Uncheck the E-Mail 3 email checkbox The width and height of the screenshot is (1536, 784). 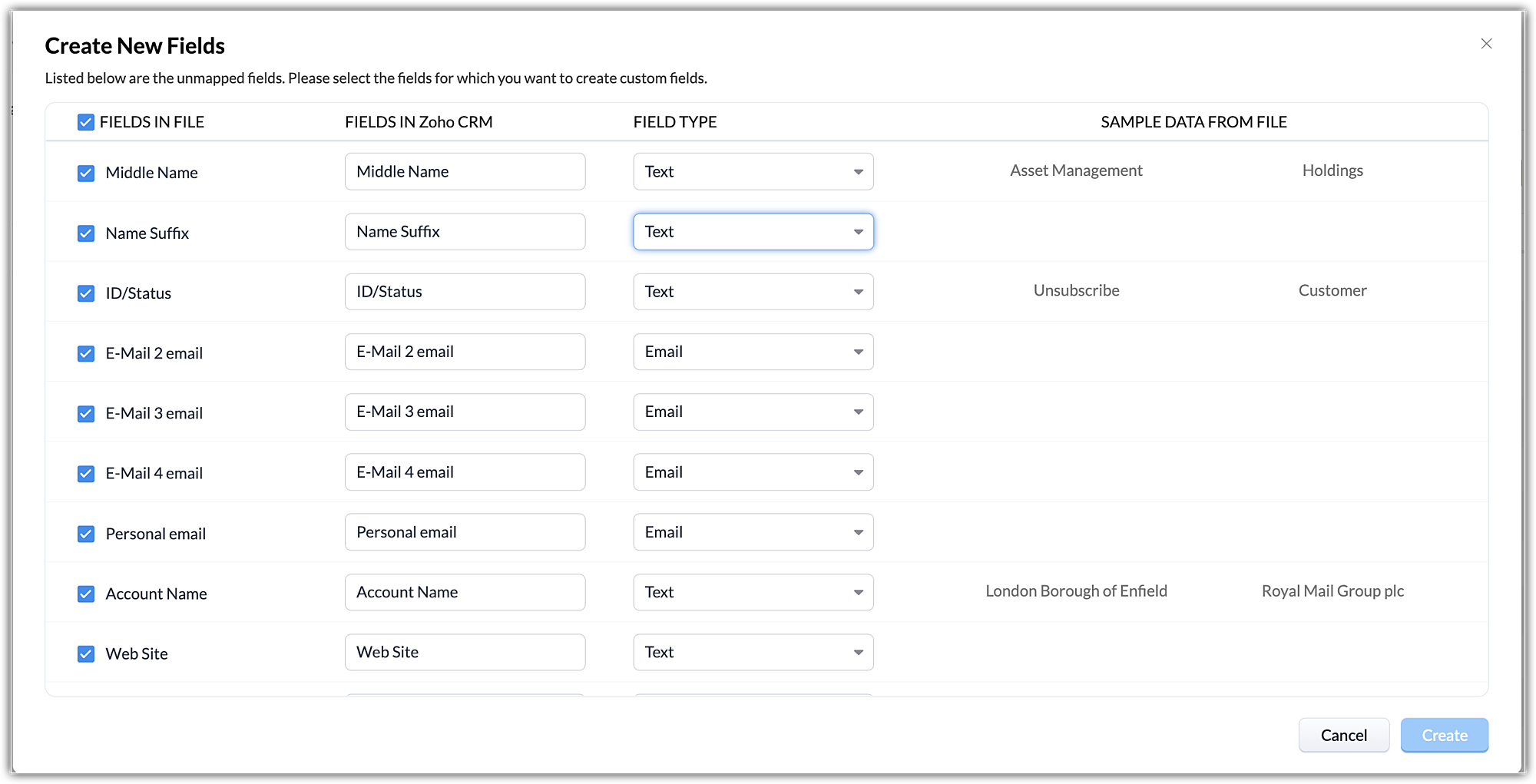[x=86, y=413]
